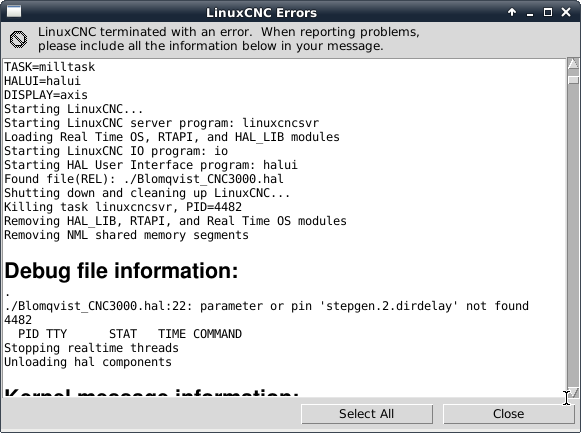581x433 pixels.
Task: Click the "LinuxCNC Errors" title bar text
Action: [x=261, y=13]
